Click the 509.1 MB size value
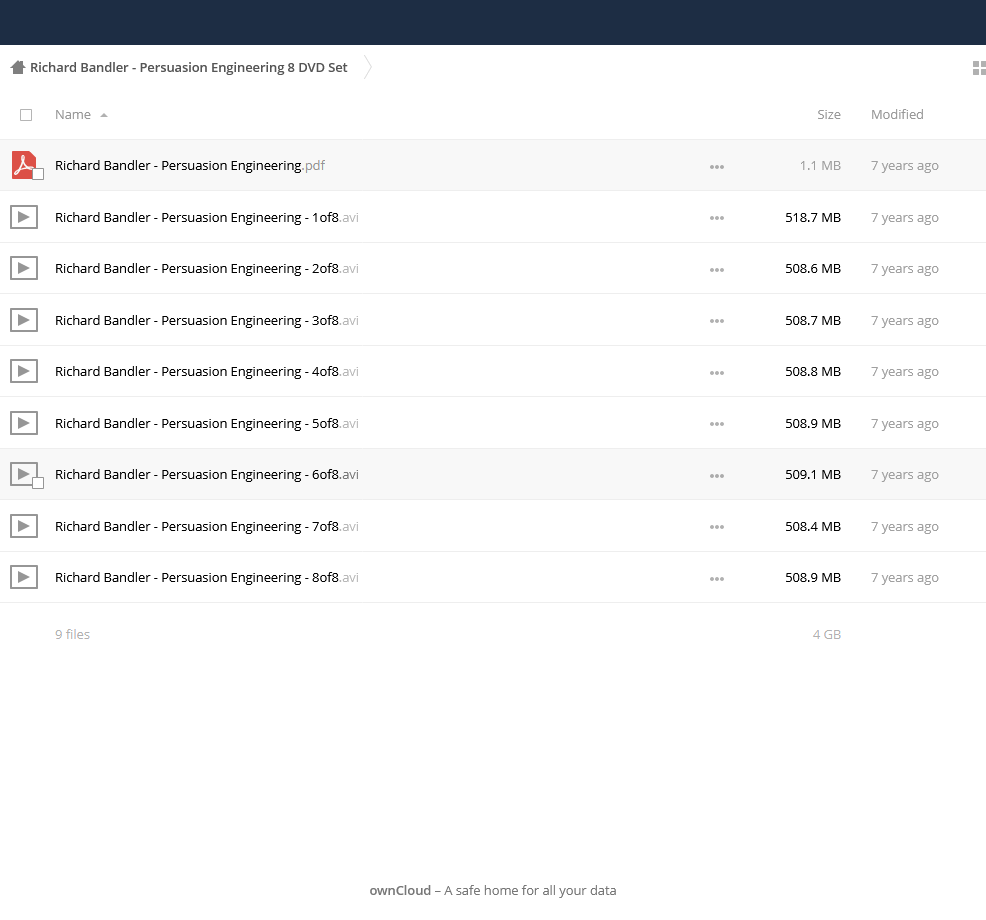This screenshot has height=920, width=986. (x=812, y=475)
